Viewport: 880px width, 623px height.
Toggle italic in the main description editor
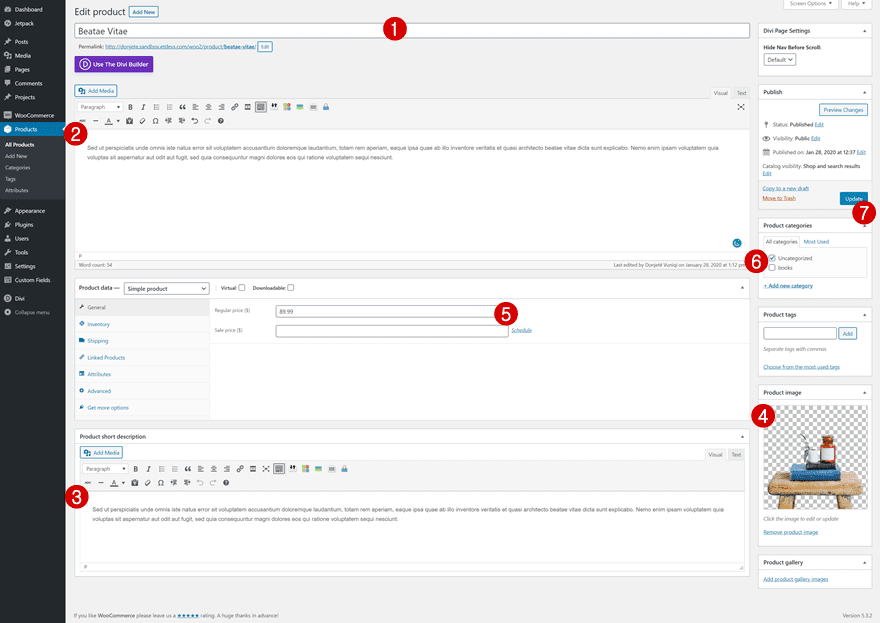pos(143,107)
